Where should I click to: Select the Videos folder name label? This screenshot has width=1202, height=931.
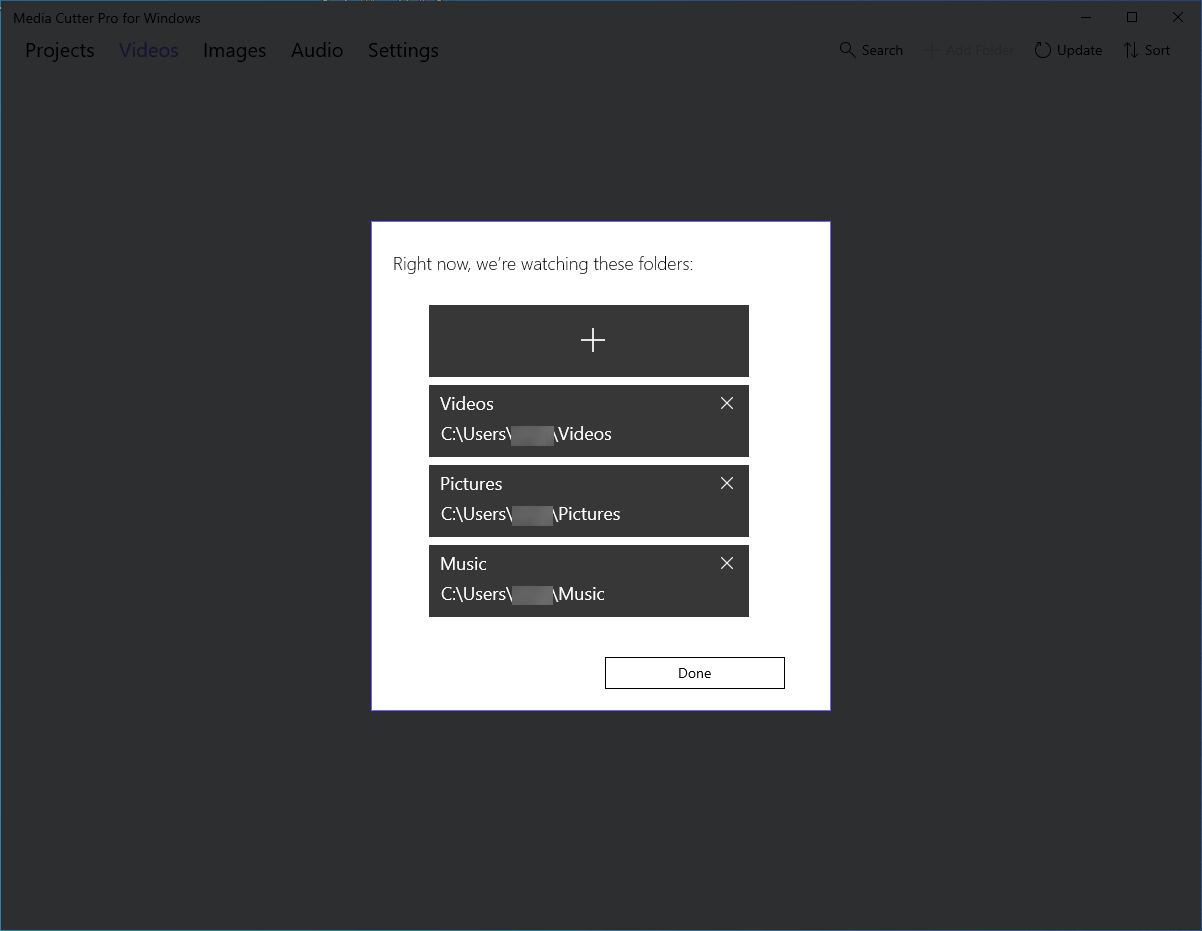467,404
